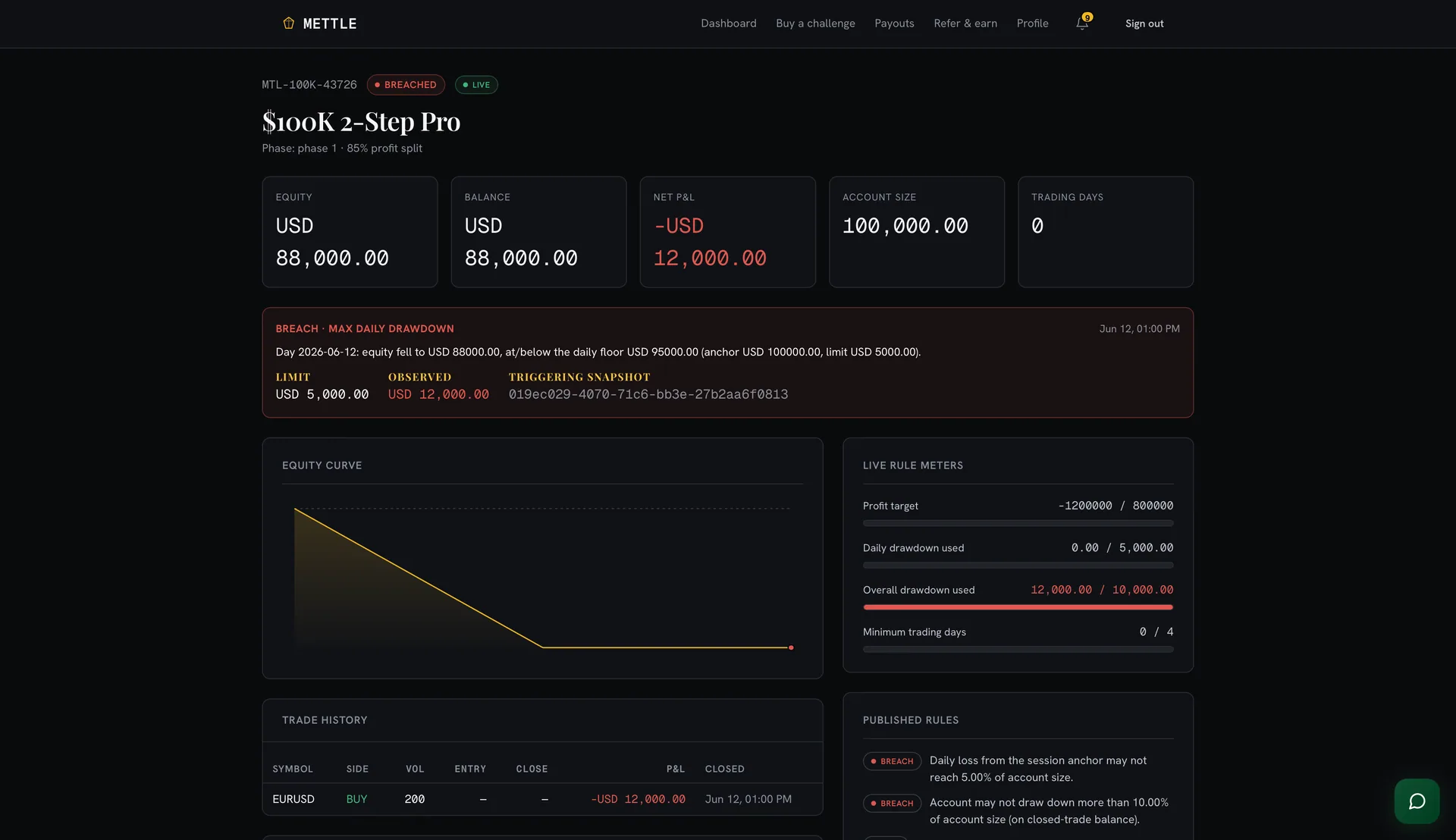Image resolution: width=1456 pixels, height=840 pixels.
Task: Click the BREACH badge beside daily loss rule
Action: [x=892, y=761]
